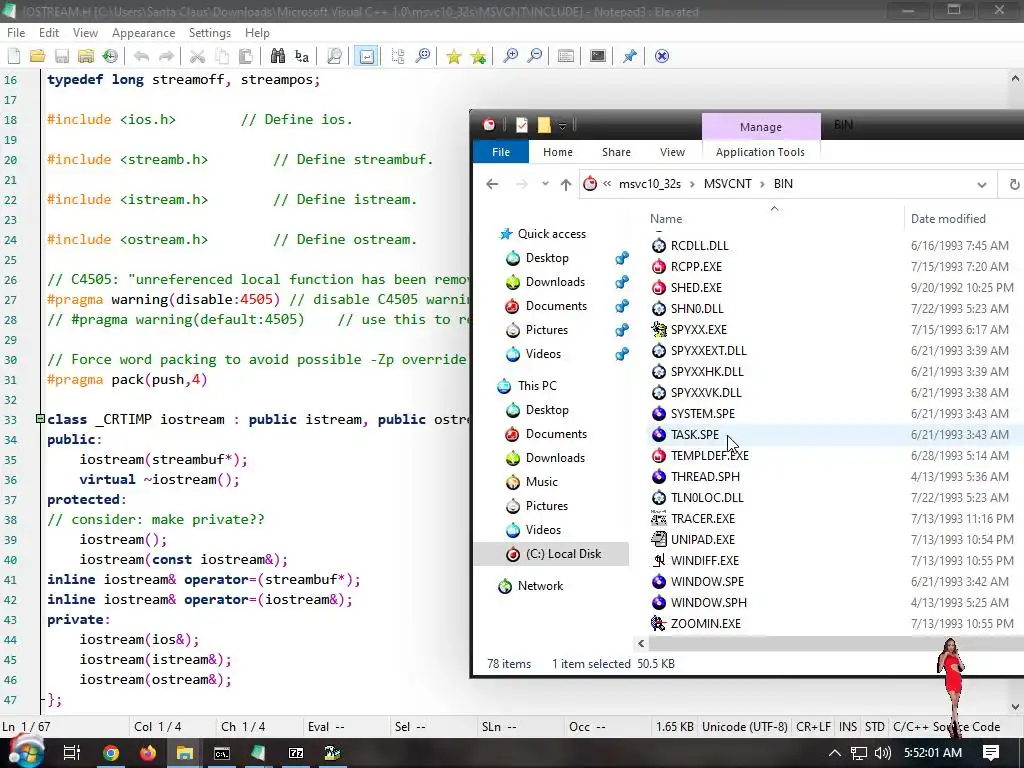
Task: Open Find with the binoculars icon
Action: [278, 56]
